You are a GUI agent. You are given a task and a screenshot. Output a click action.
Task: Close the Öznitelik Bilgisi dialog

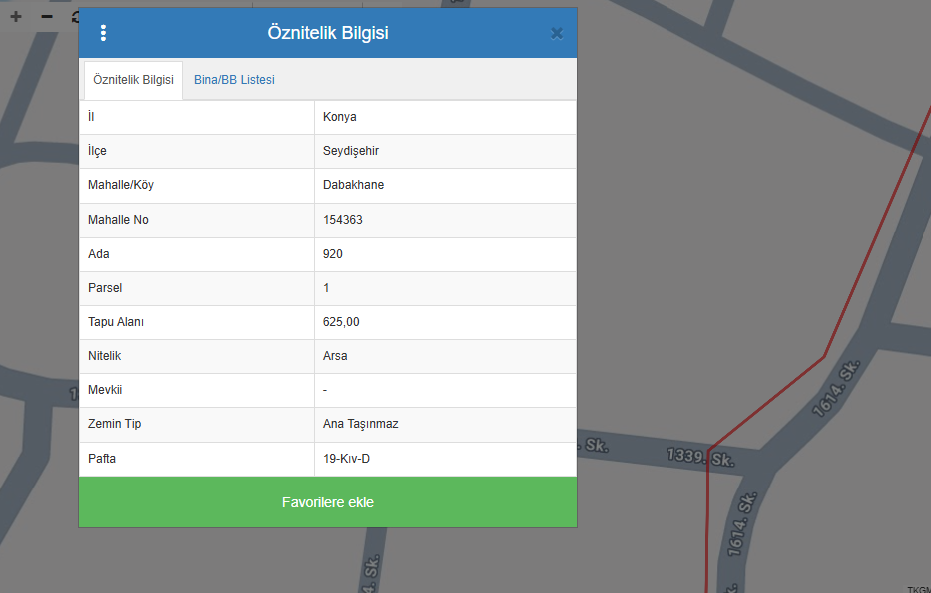557,33
